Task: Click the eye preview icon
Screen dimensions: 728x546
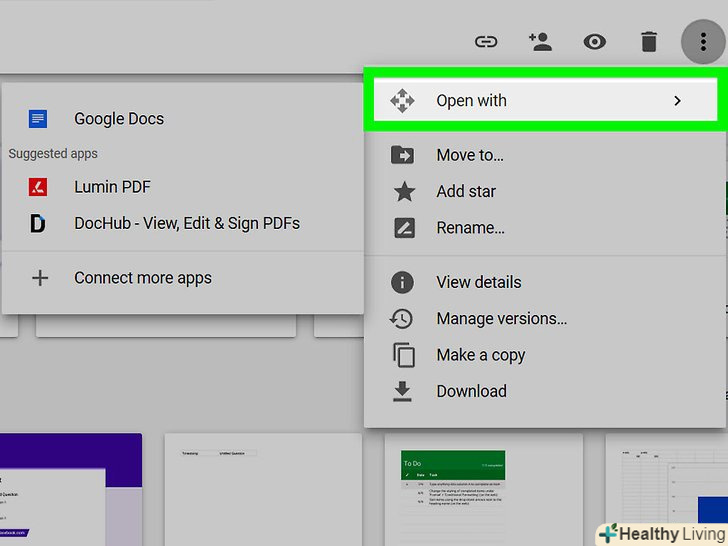Action: click(x=595, y=42)
